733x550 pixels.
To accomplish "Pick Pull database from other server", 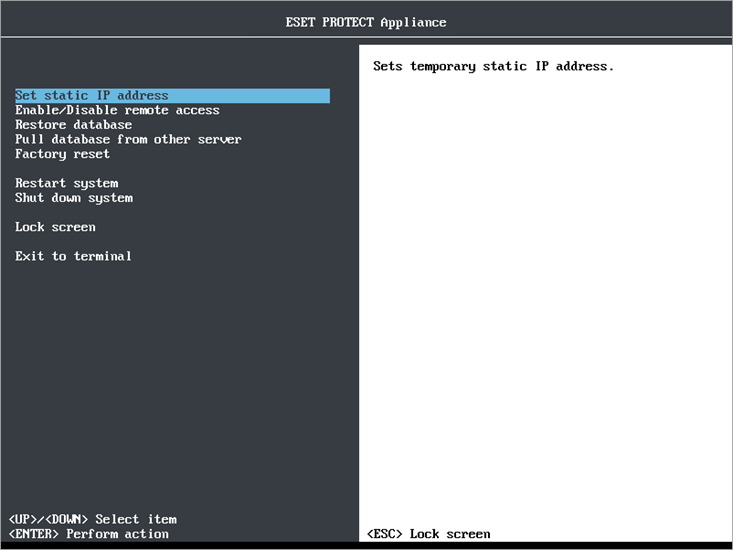I will [128, 139].
